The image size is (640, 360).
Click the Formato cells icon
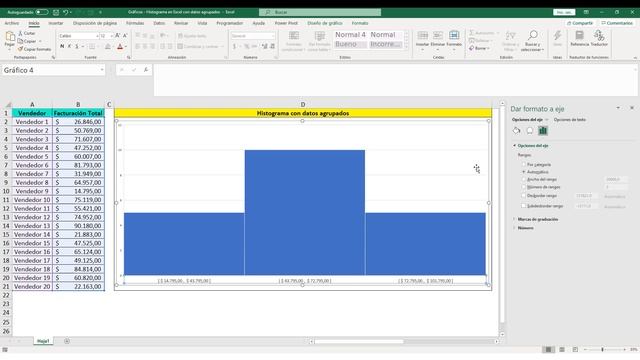pyautogui.click(x=454, y=36)
